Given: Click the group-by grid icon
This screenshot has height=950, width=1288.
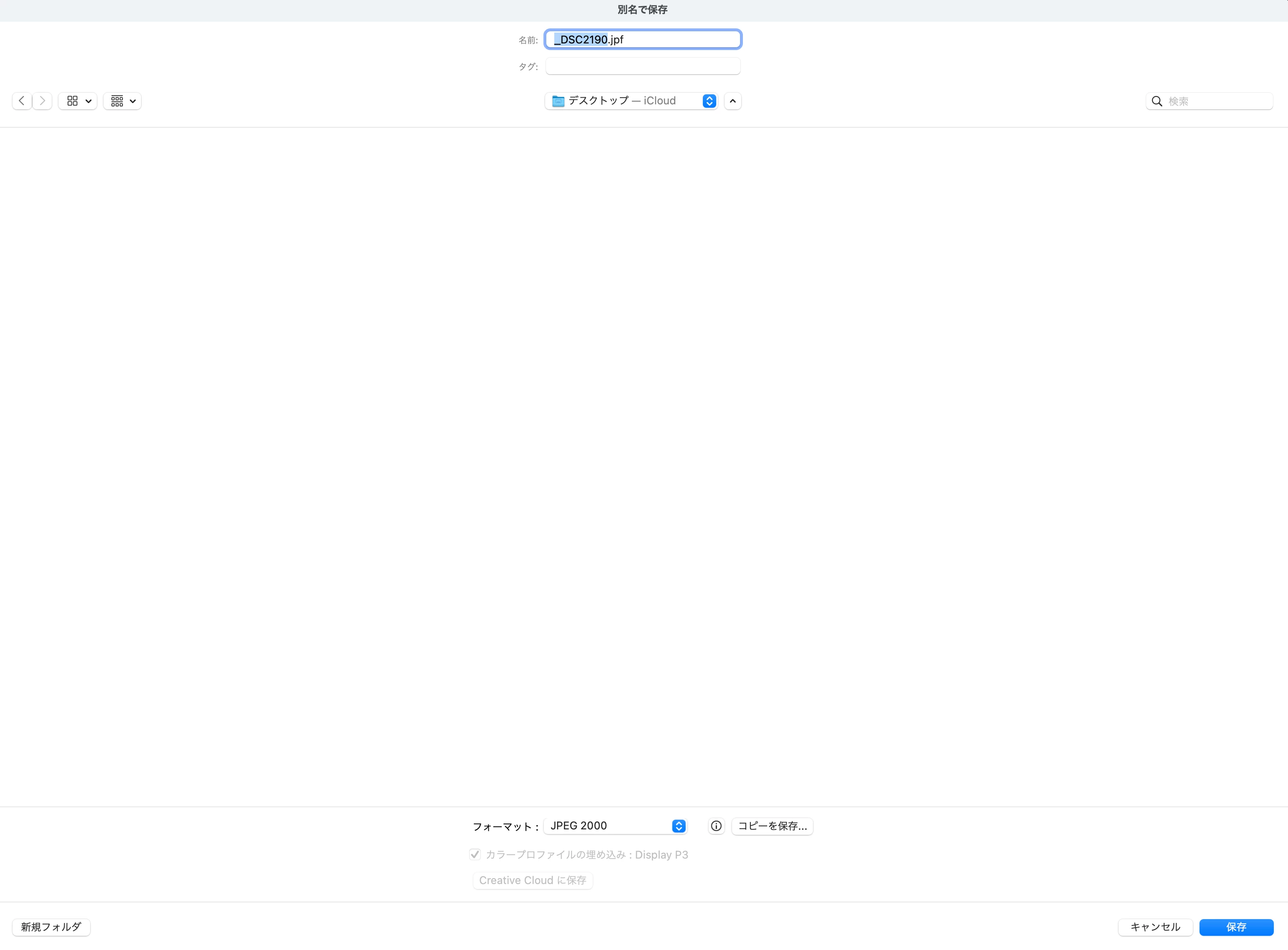Looking at the screenshot, I should point(117,101).
